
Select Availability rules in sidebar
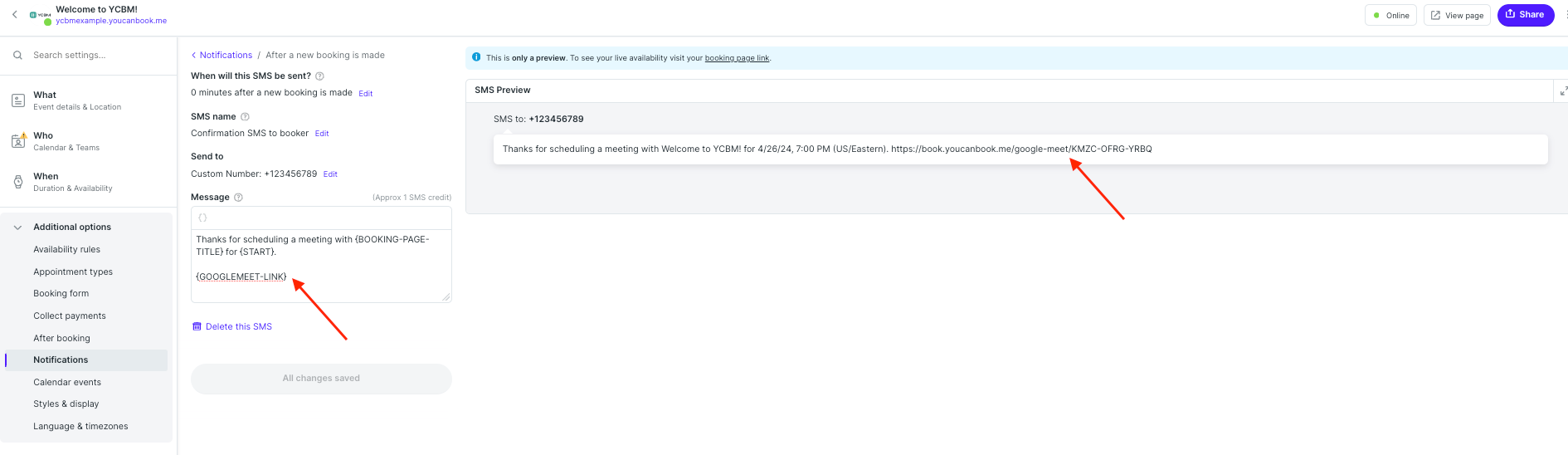(66, 249)
